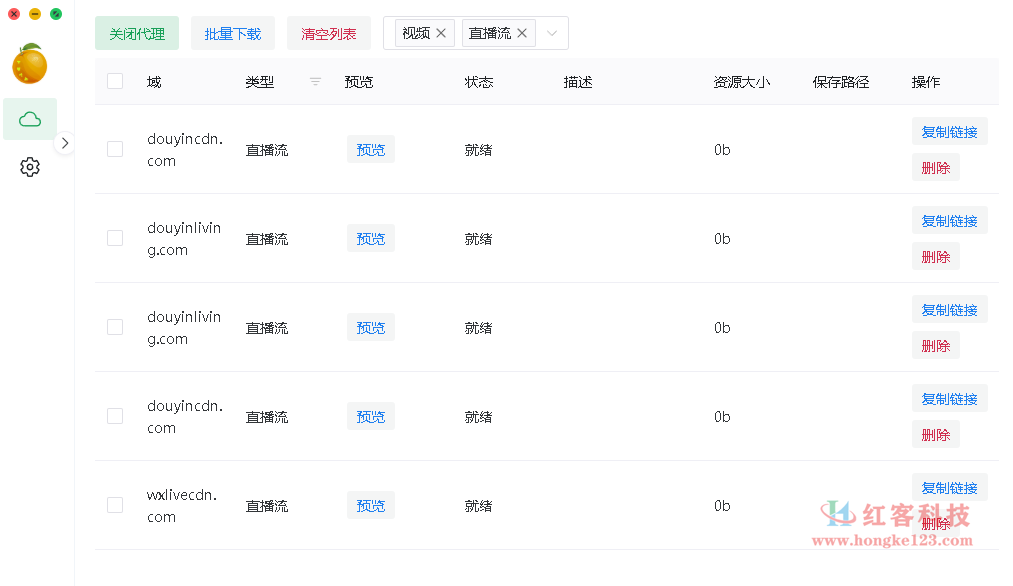Click 直播流 type in wxlivecdn.com row
The image size is (1013, 586).
267,506
